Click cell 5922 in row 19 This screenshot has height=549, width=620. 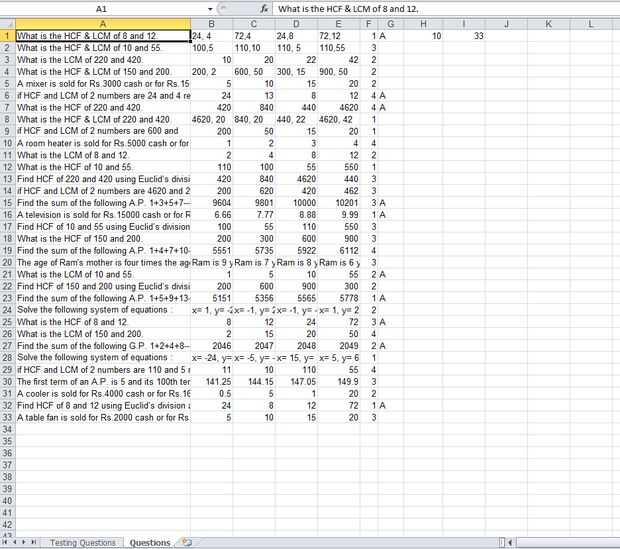click(297, 250)
